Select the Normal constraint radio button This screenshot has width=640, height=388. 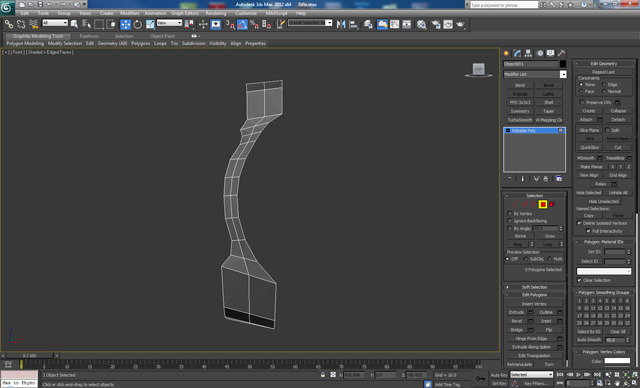pyautogui.click(x=604, y=91)
